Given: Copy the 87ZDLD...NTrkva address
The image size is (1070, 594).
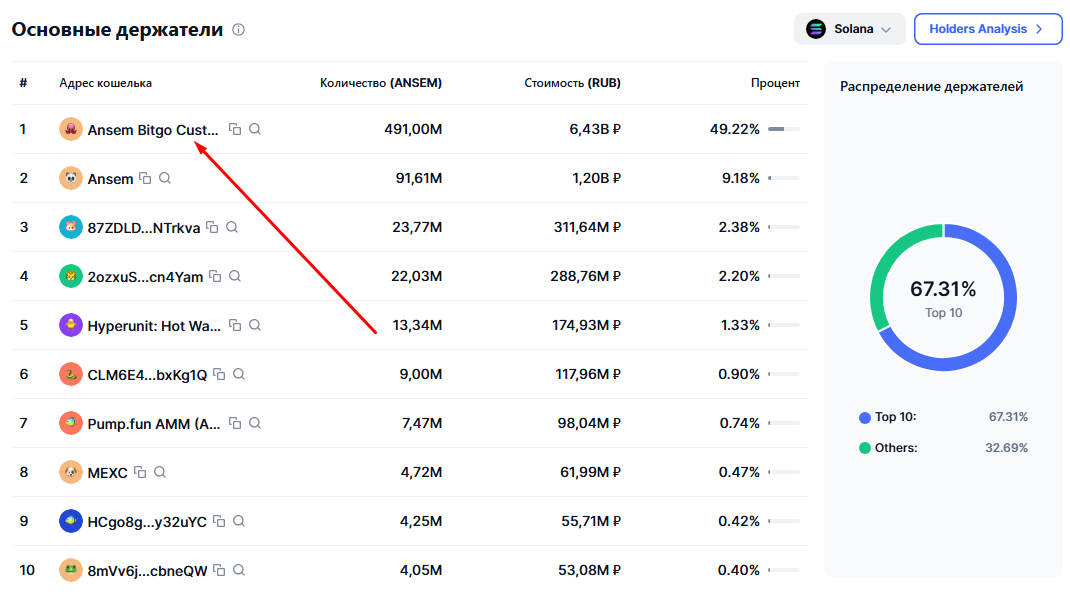Looking at the screenshot, I should 212,227.
